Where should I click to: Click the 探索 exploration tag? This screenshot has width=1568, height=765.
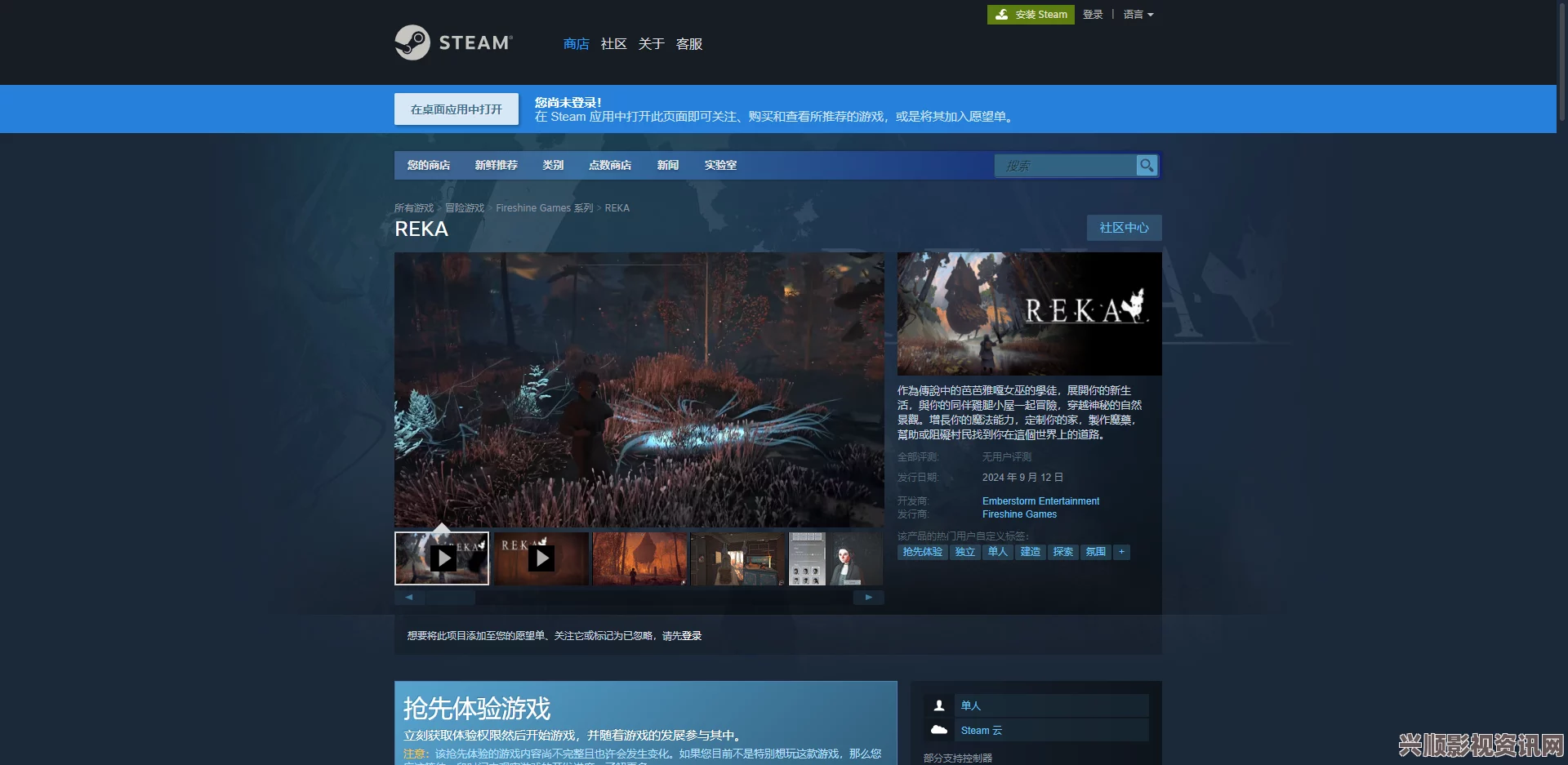click(x=1063, y=552)
